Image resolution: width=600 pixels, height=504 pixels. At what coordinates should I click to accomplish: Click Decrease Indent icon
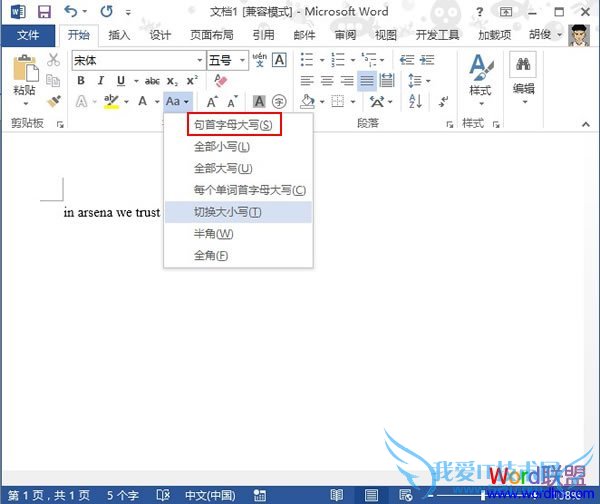pos(407,60)
